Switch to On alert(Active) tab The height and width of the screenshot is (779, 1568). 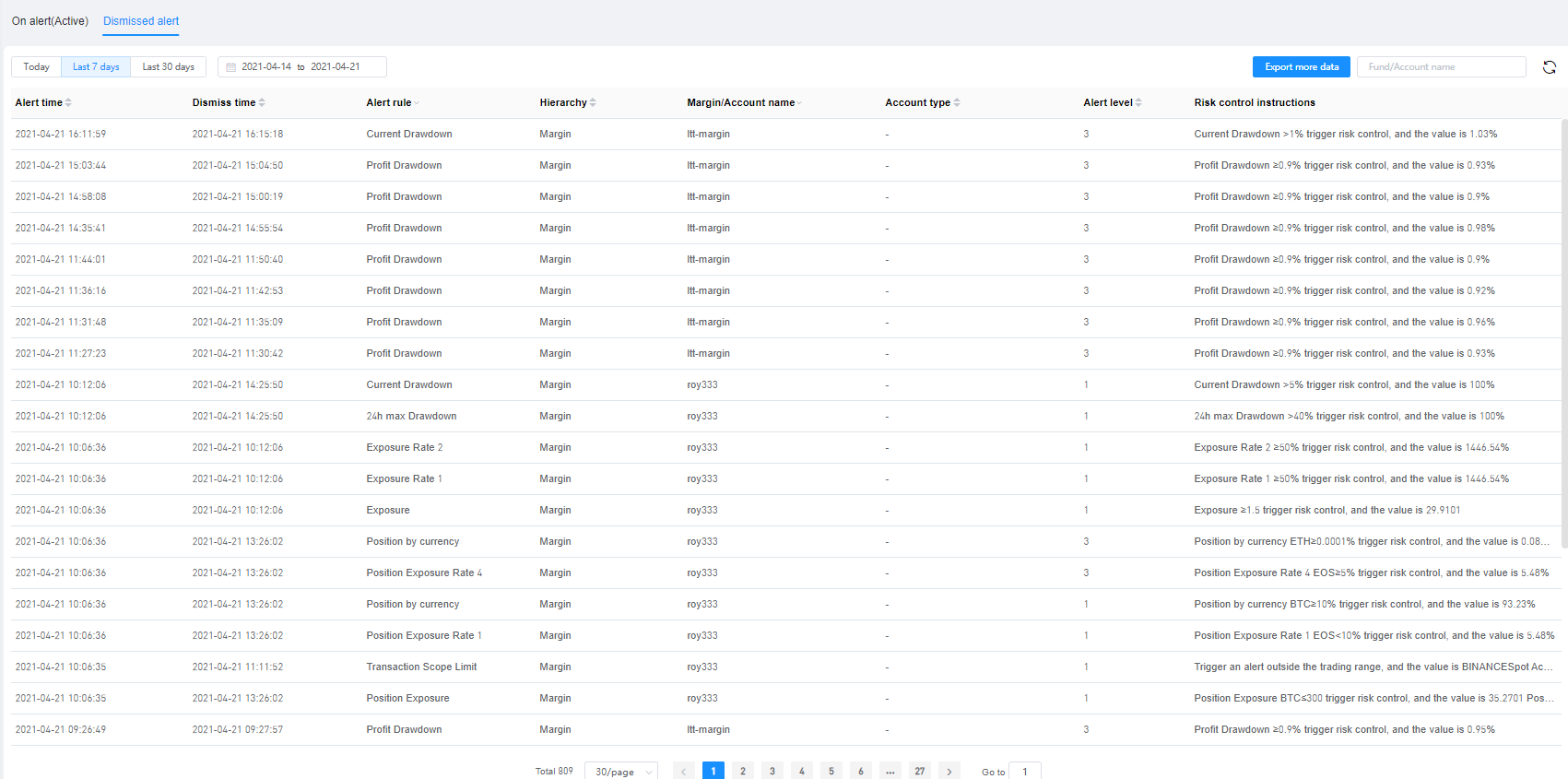pos(50,21)
